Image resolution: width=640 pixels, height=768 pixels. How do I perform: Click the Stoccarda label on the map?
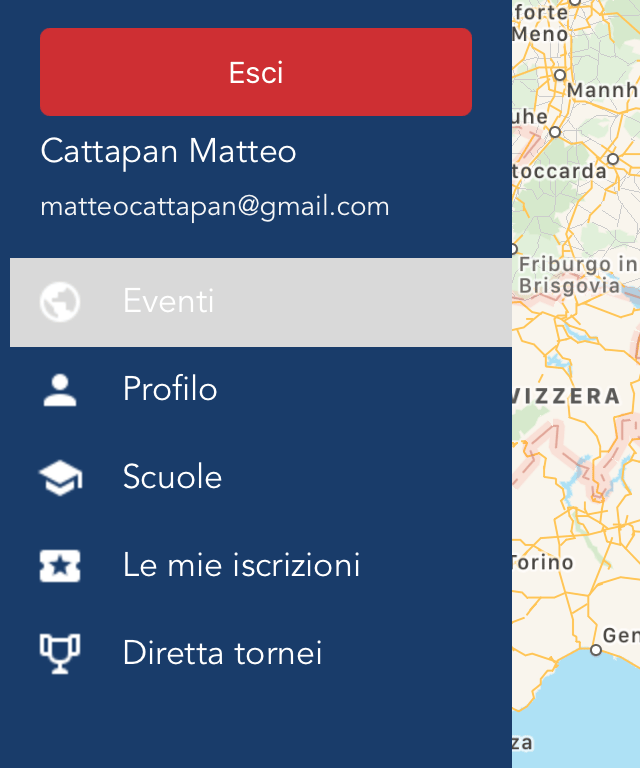coord(560,171)
